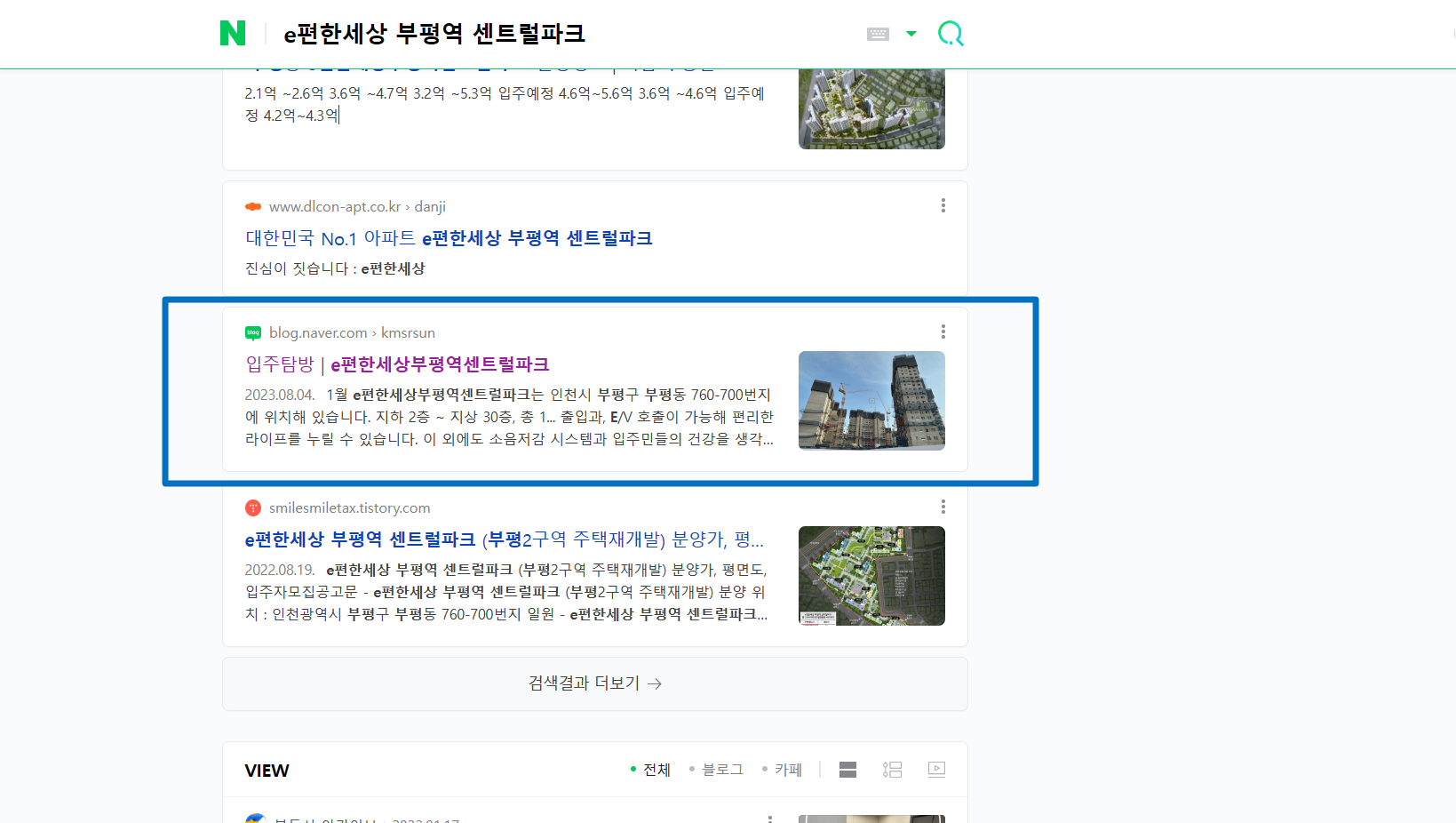Open the aerial complex thumbnail in top result

click(871, 108)
